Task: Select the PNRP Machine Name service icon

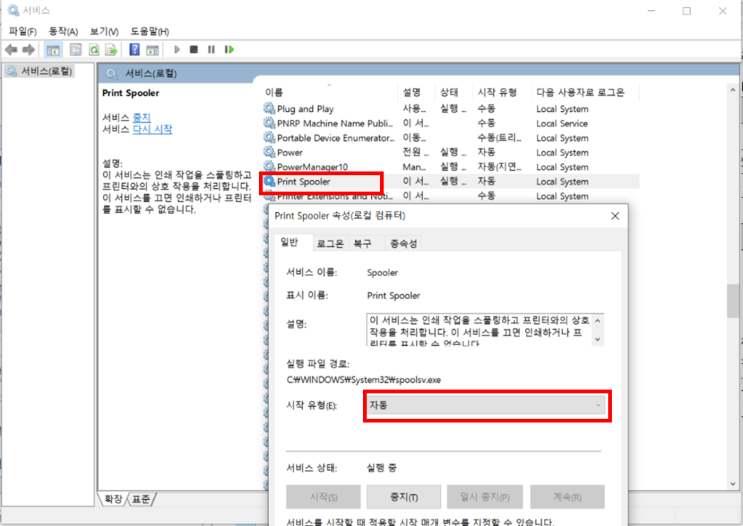Action: pyautogui.click(x=269, y=123)
